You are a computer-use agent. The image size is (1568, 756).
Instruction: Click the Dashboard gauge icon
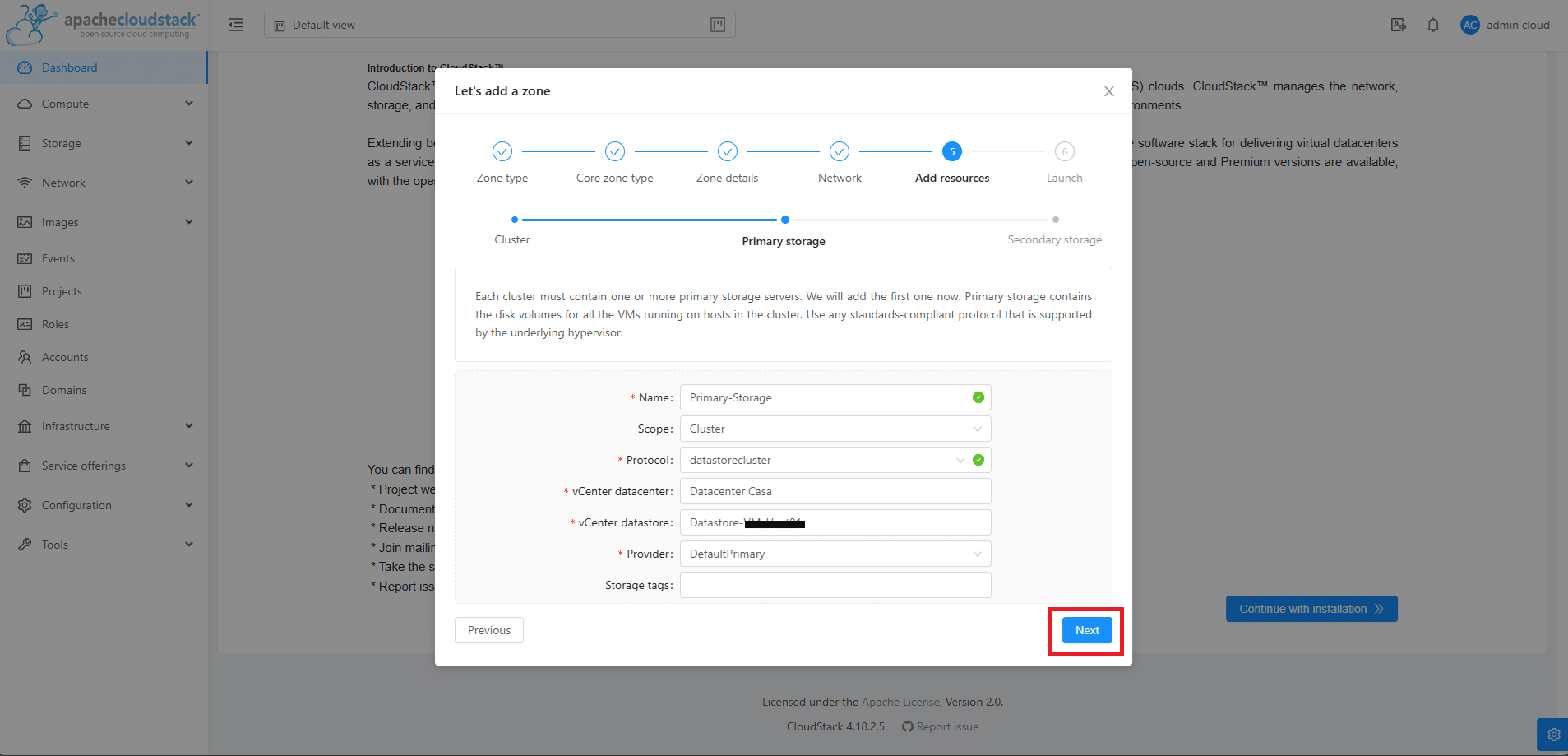pos(25,67)
